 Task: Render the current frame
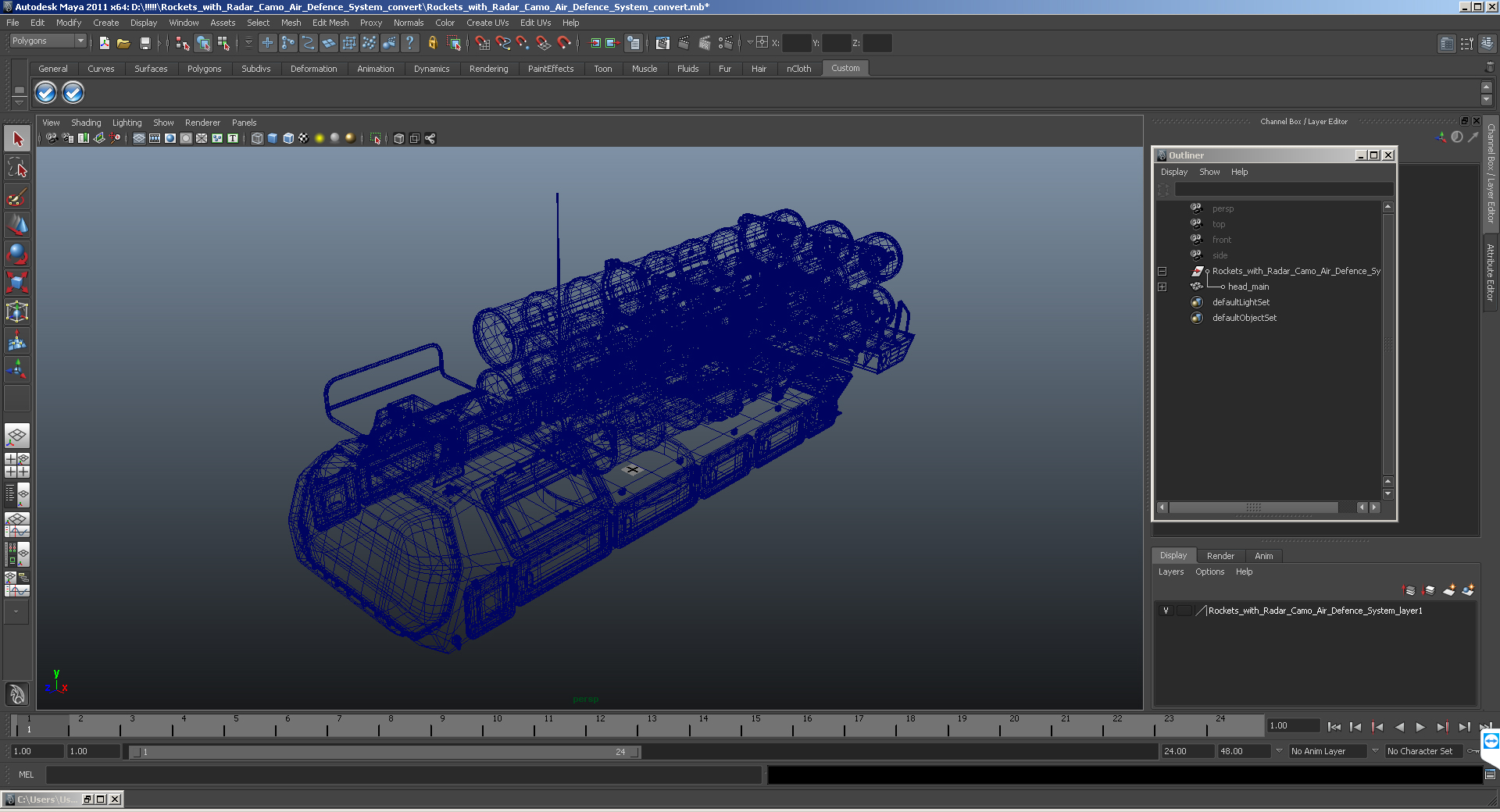tap(684, 43)
